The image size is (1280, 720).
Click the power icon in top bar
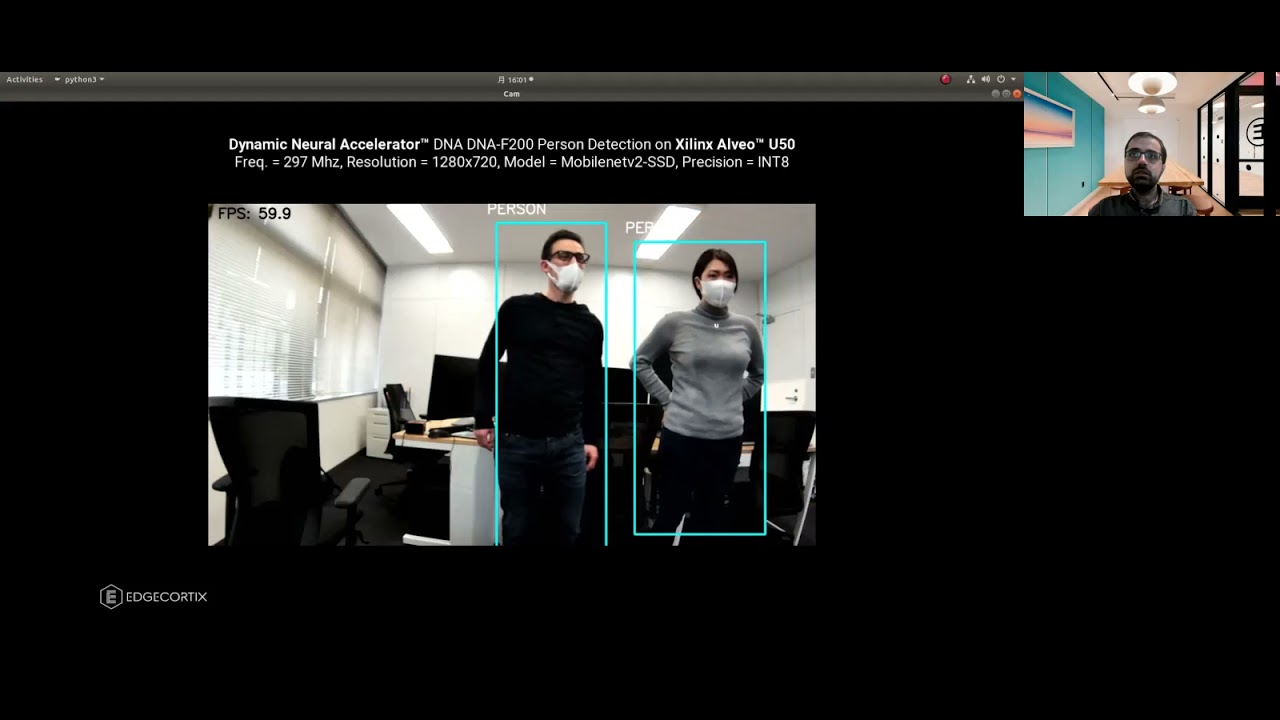pyautogui.click(x=1001, y=79)
